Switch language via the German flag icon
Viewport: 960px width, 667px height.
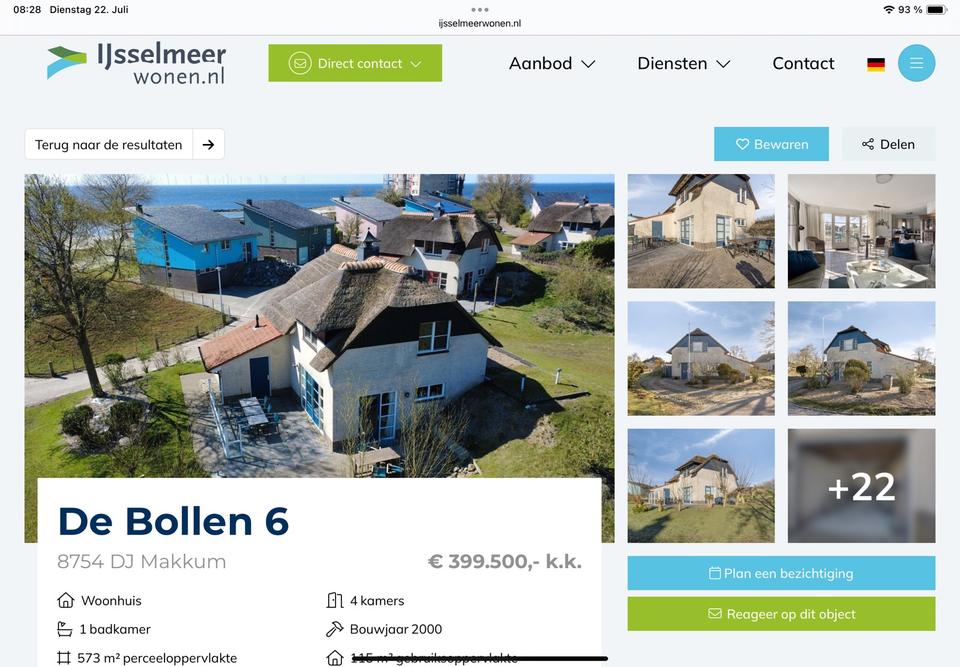point(876,64)
